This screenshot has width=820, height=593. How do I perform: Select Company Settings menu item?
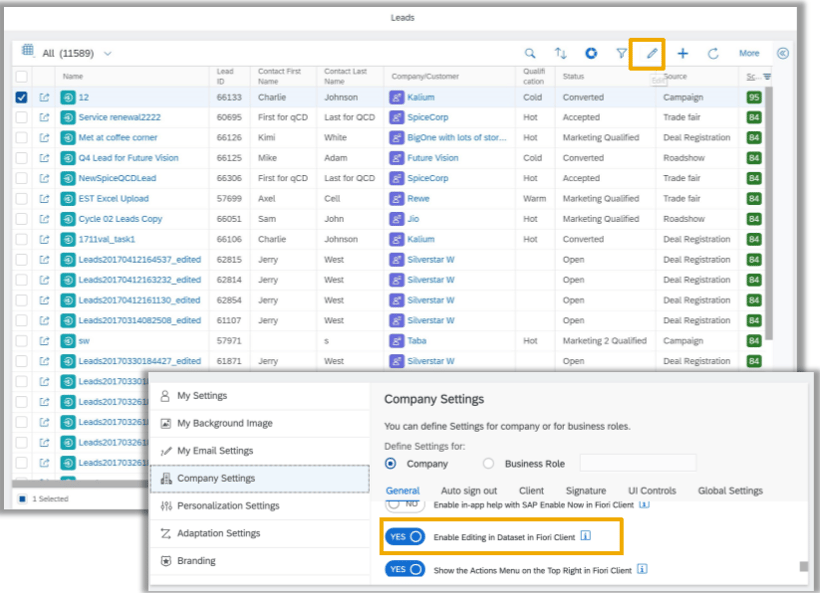260,478
